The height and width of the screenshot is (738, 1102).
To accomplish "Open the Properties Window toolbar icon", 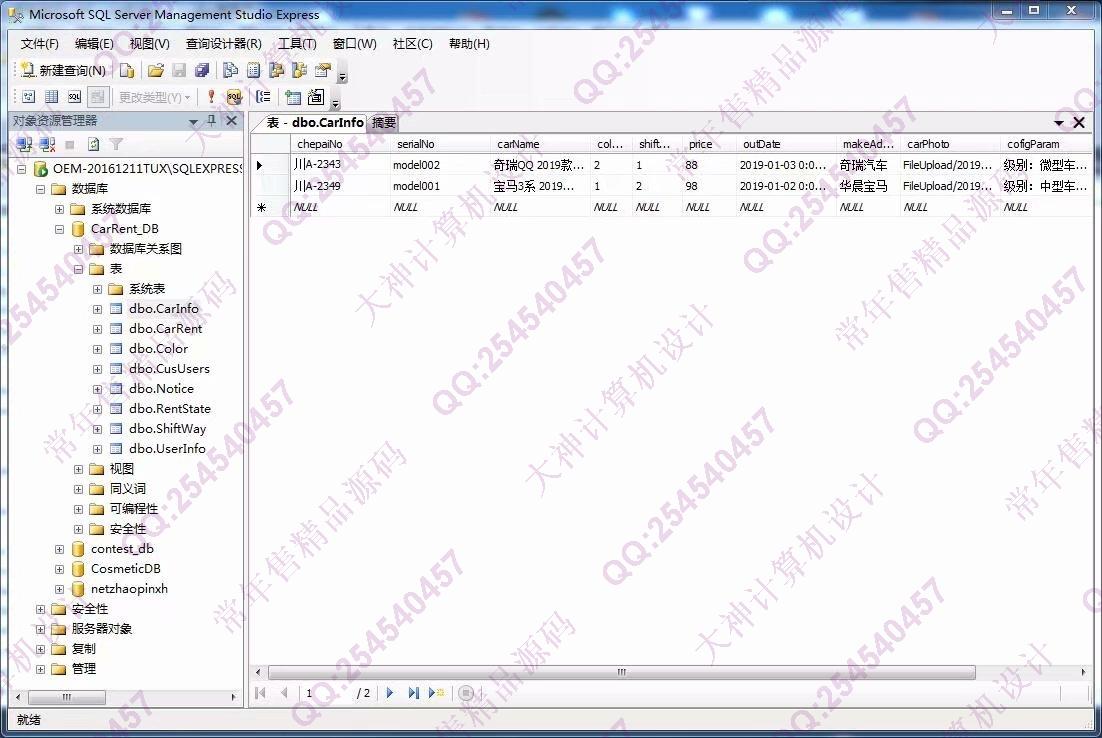I will pos(323,70).
